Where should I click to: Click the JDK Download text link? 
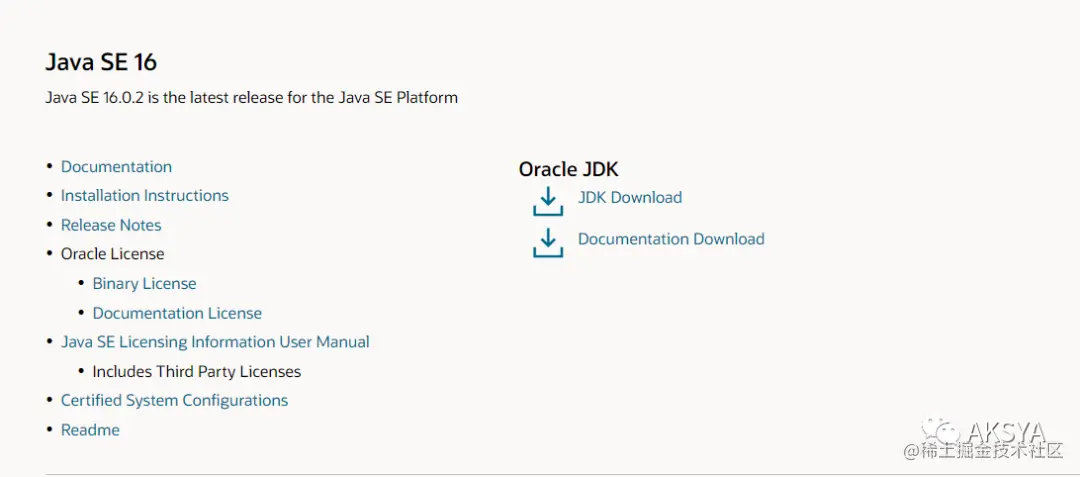[630, 198]
